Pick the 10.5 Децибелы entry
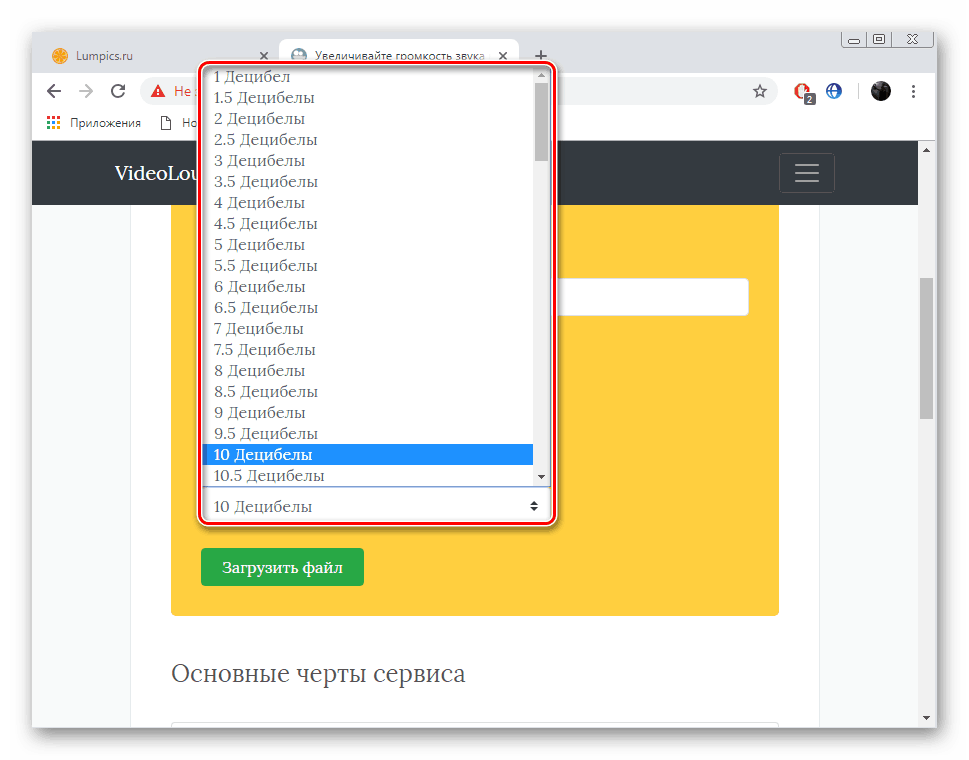 pyautogui.click(x=368, y=476)
